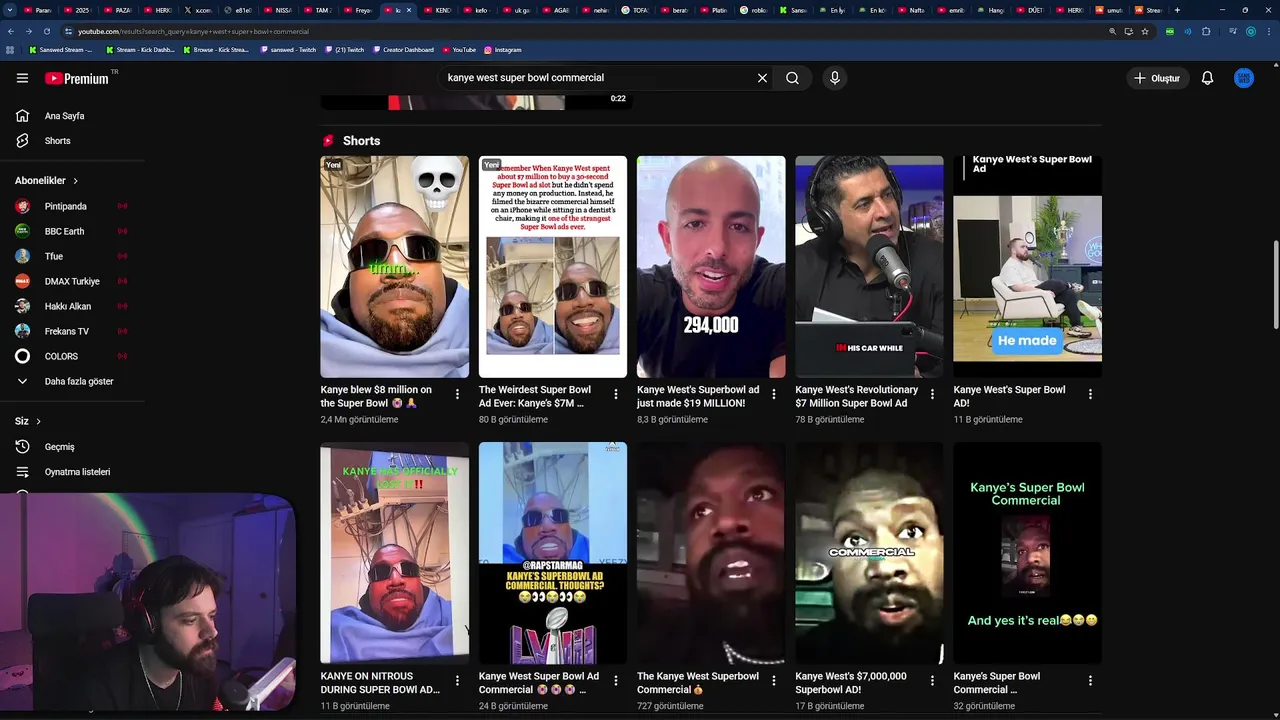Open options for 'Revolutionary $7 Million Super Bowl Ad' short

tap(932, 394)
